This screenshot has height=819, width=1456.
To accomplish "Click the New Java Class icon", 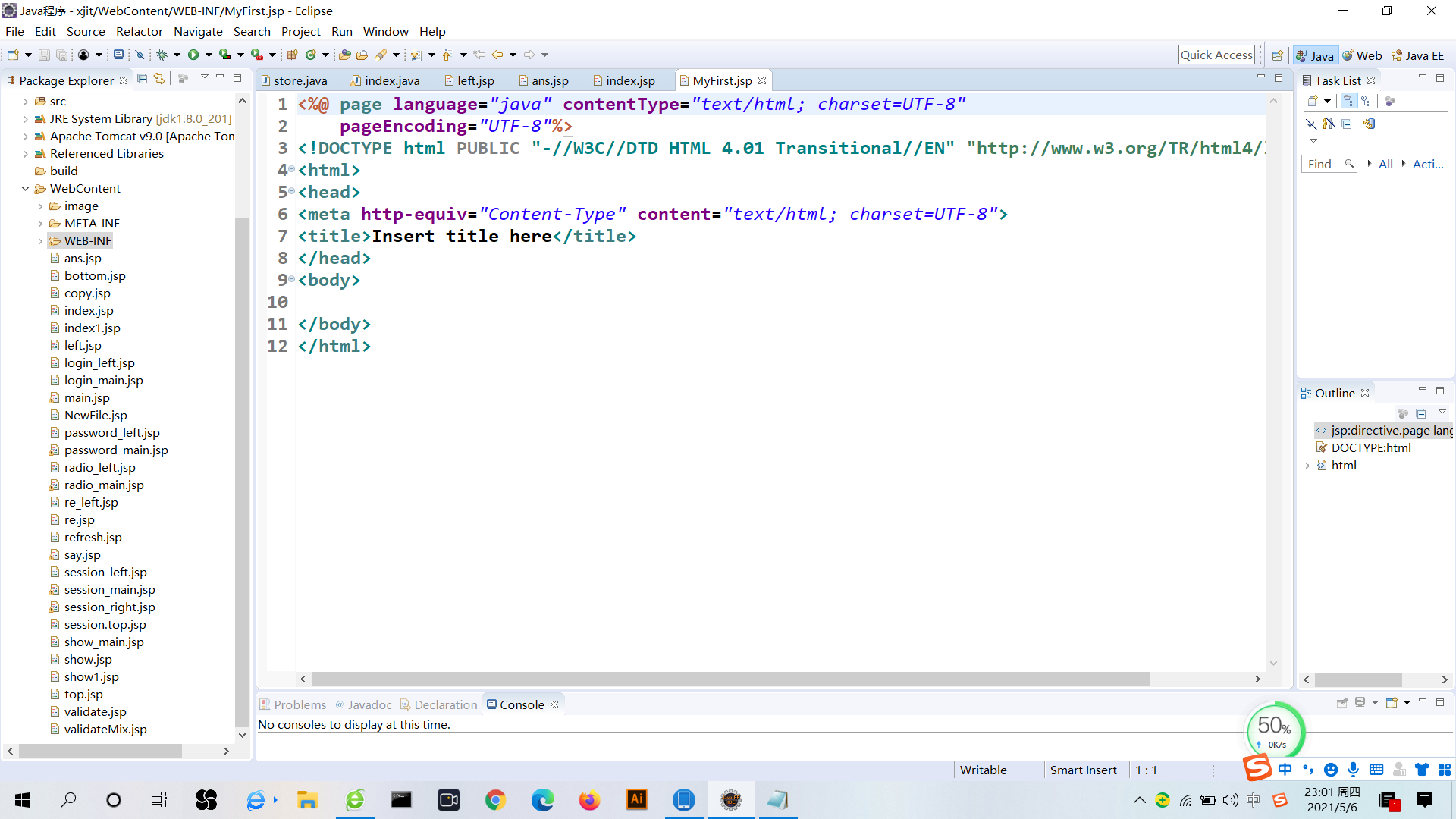I will coord(311,55).
